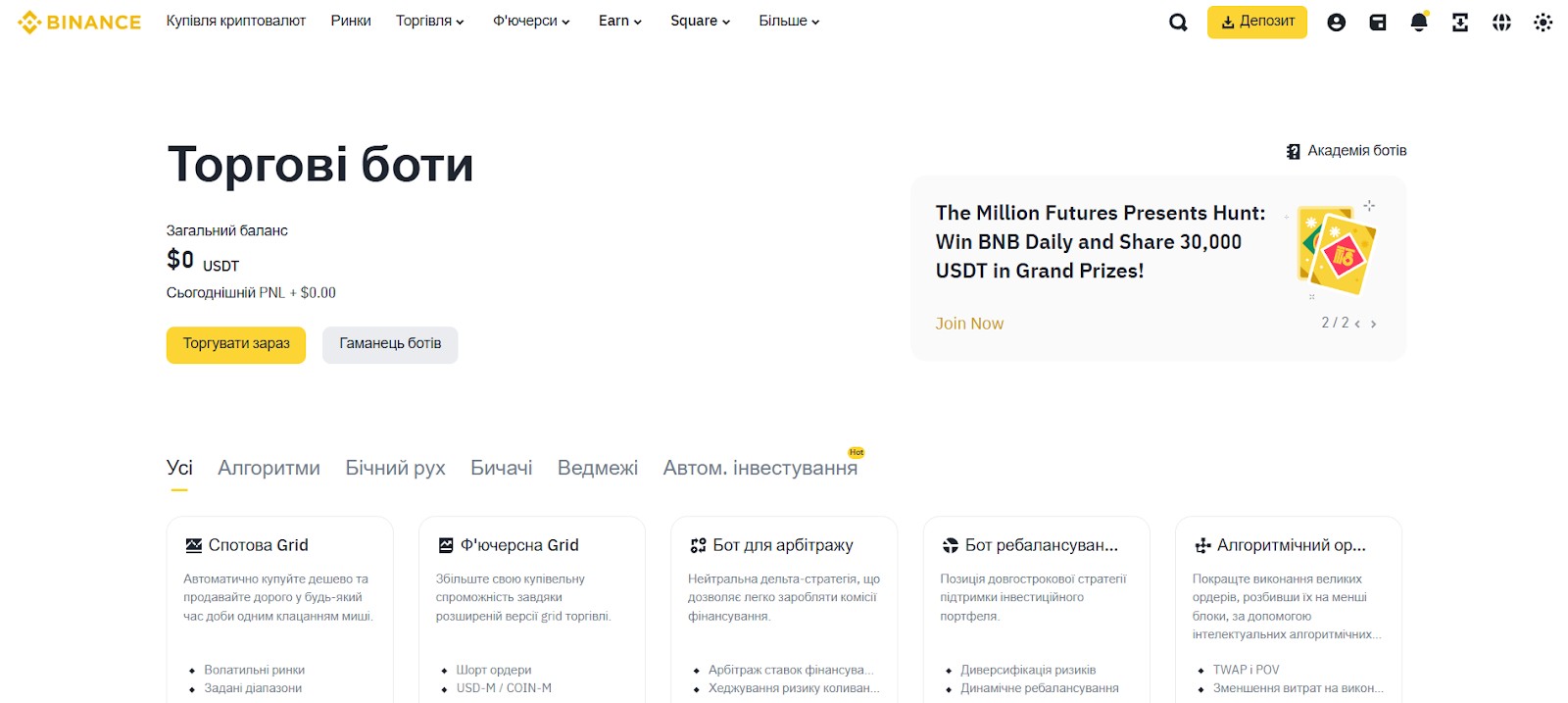
Task: Click the 2 / 2 banner page counter
Action: point(1335,323)
